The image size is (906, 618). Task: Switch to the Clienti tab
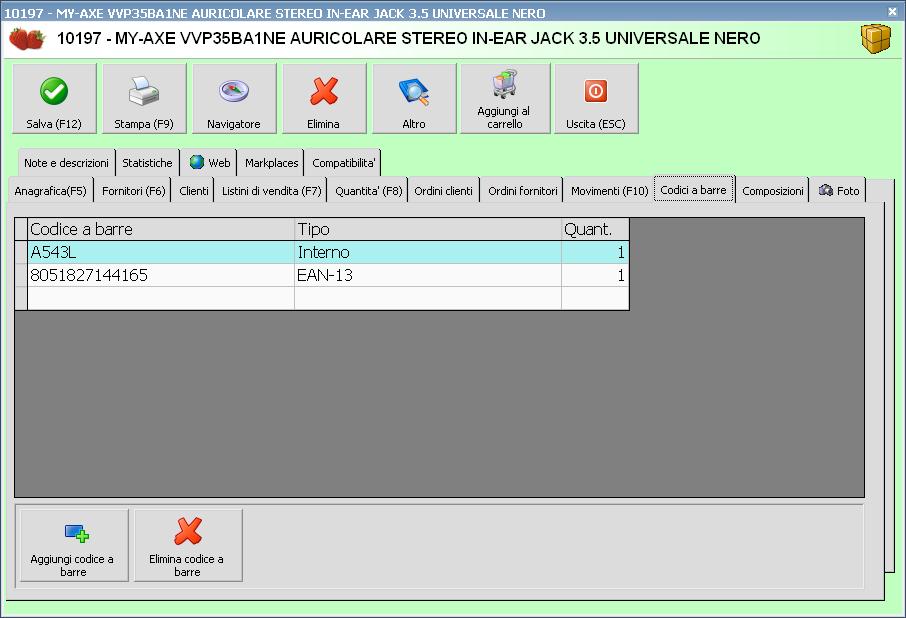194,191
